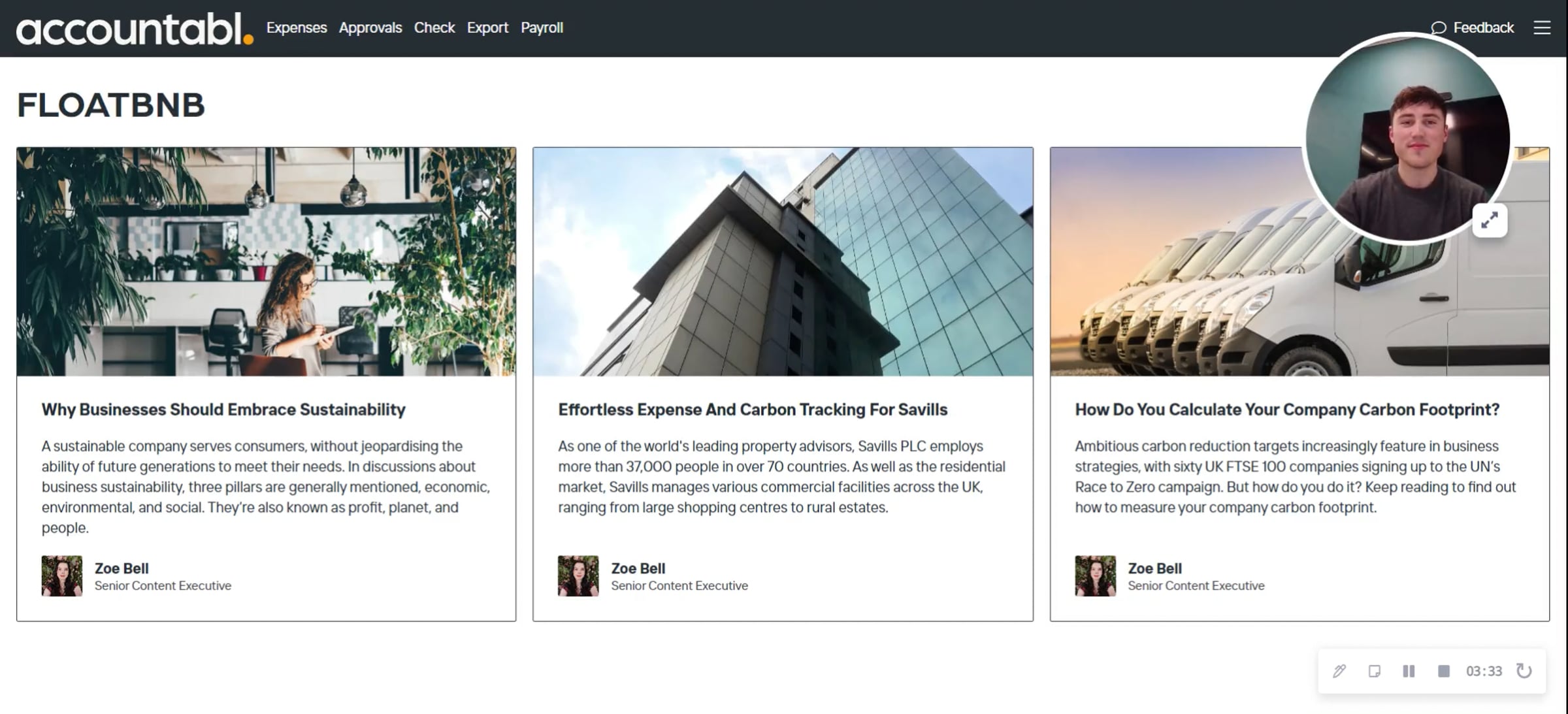Viewport: 1568px width, 714px height.
Task: Click Zoe Bell's avatar under Savills article
Action: tap(578, 576)
